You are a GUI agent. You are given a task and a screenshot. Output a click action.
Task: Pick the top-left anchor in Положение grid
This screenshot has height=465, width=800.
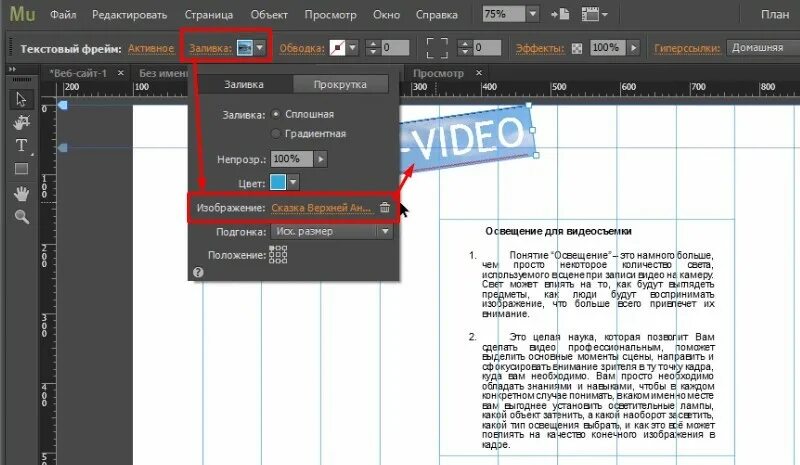[x=271, y=248]
